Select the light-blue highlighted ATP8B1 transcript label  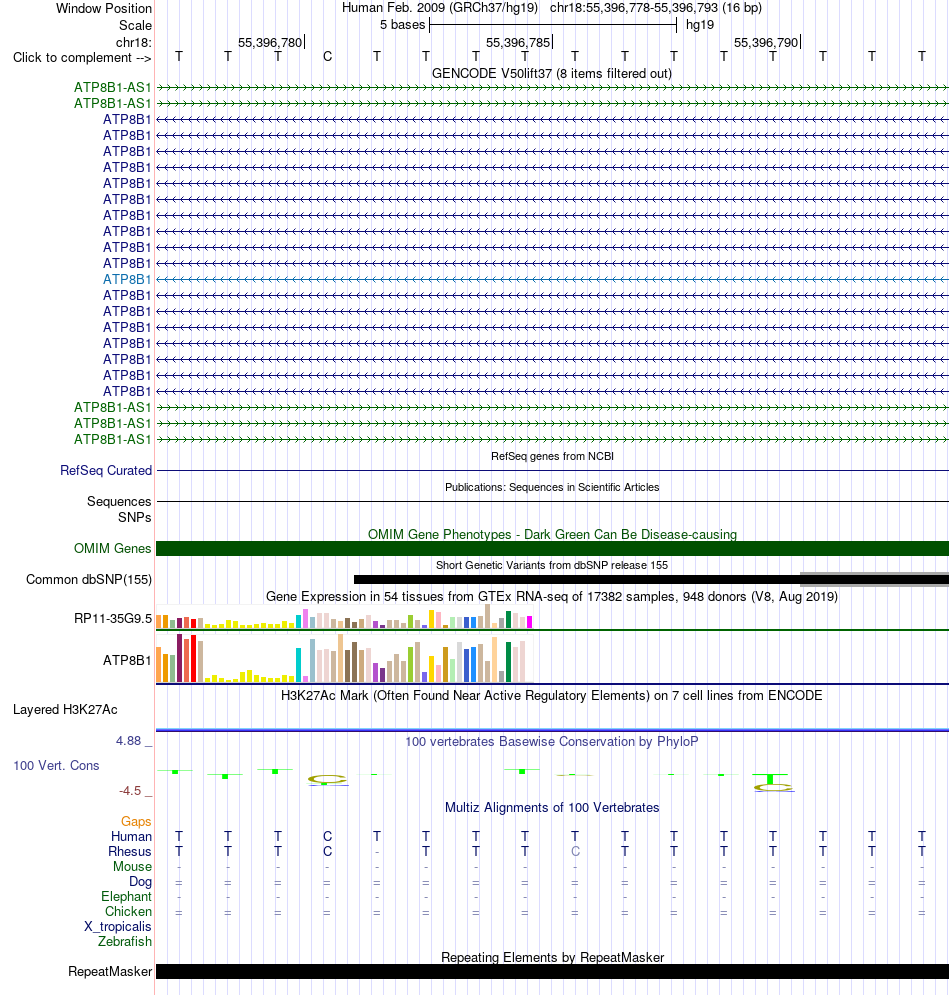pos(127,279)
